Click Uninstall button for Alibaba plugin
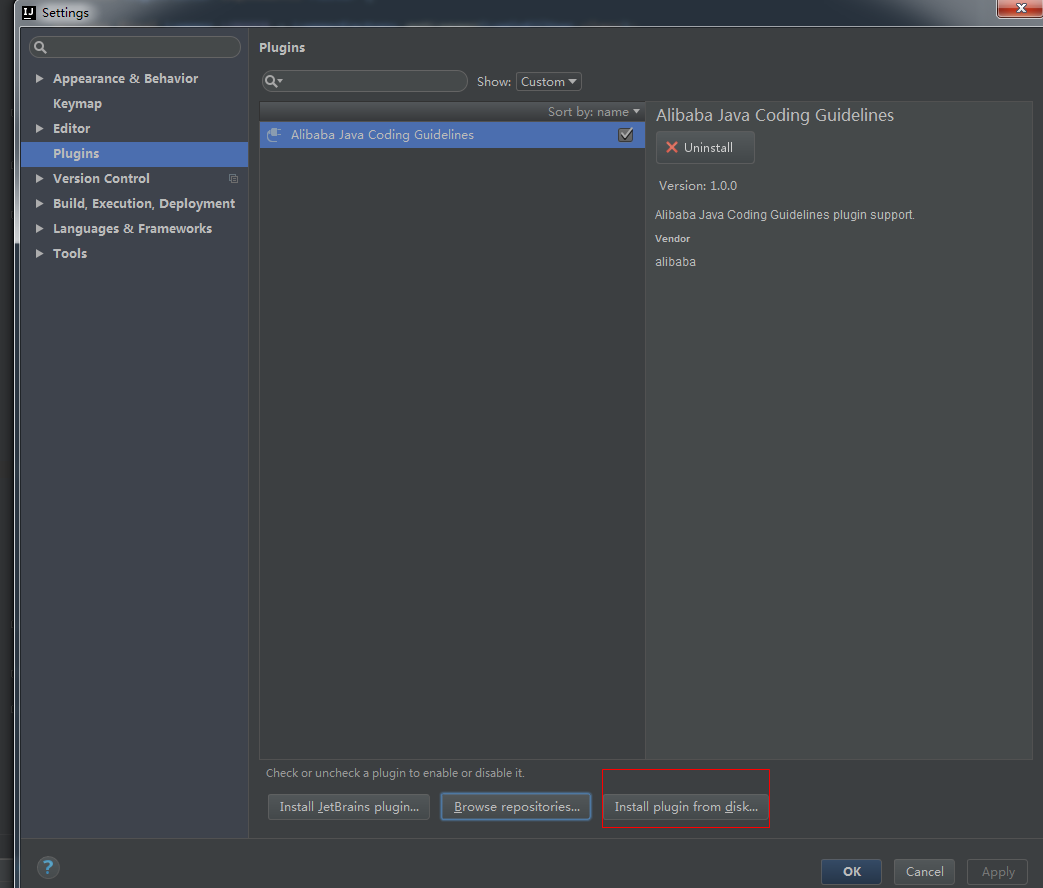 [x=705, y=148]
